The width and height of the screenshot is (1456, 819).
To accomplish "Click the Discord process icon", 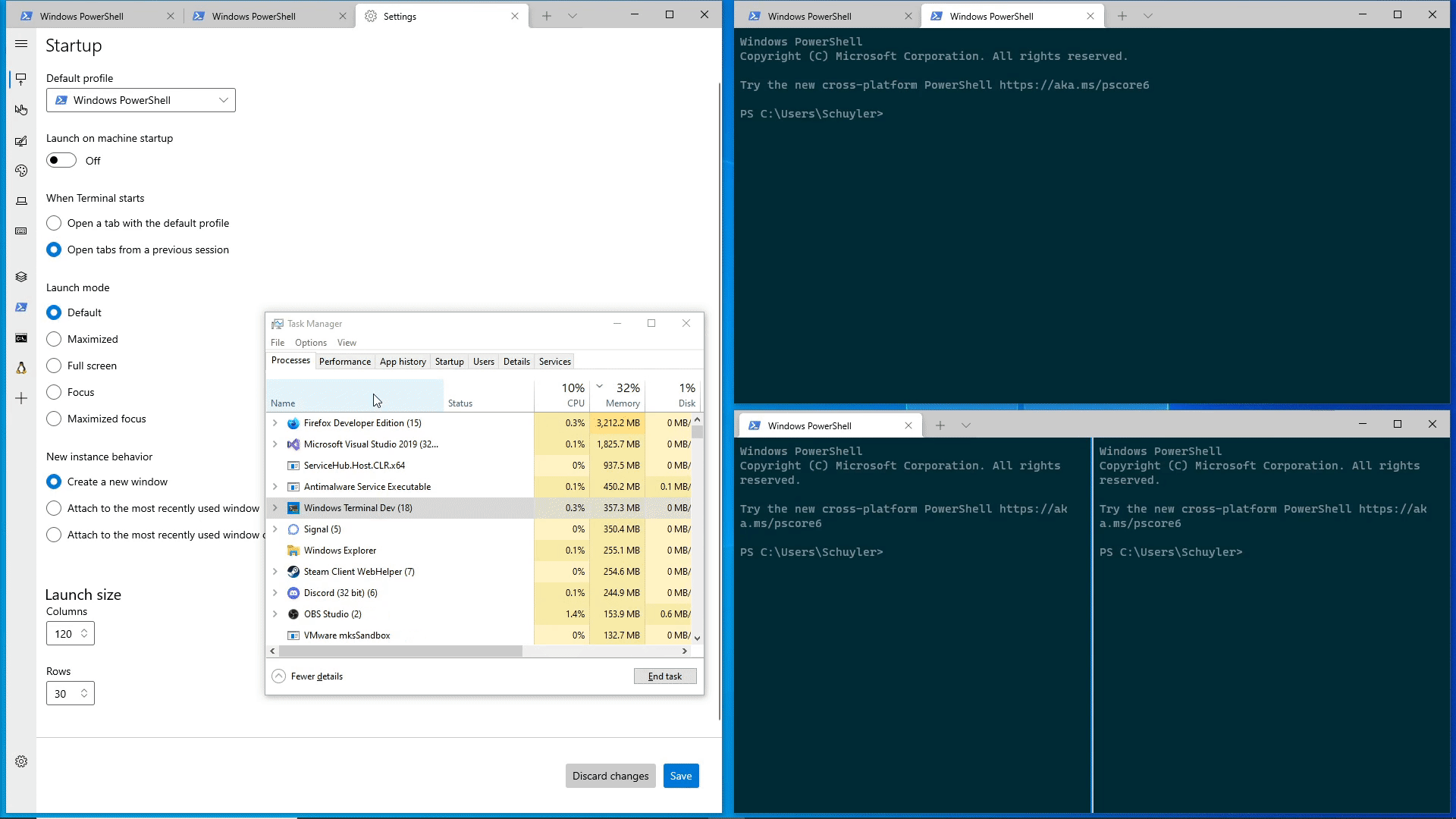I will coord(293,593).
